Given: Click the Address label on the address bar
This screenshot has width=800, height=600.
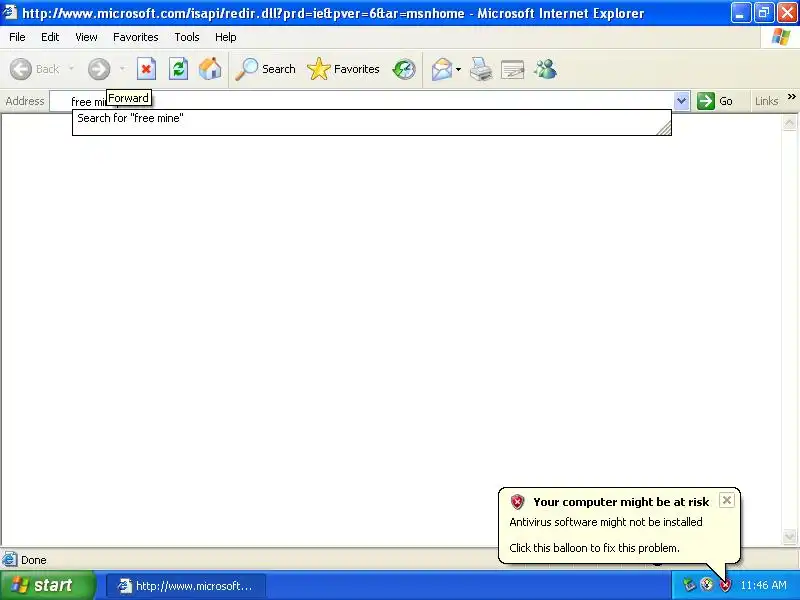Looking at the screenshot, I should click(x=24, y=101).
